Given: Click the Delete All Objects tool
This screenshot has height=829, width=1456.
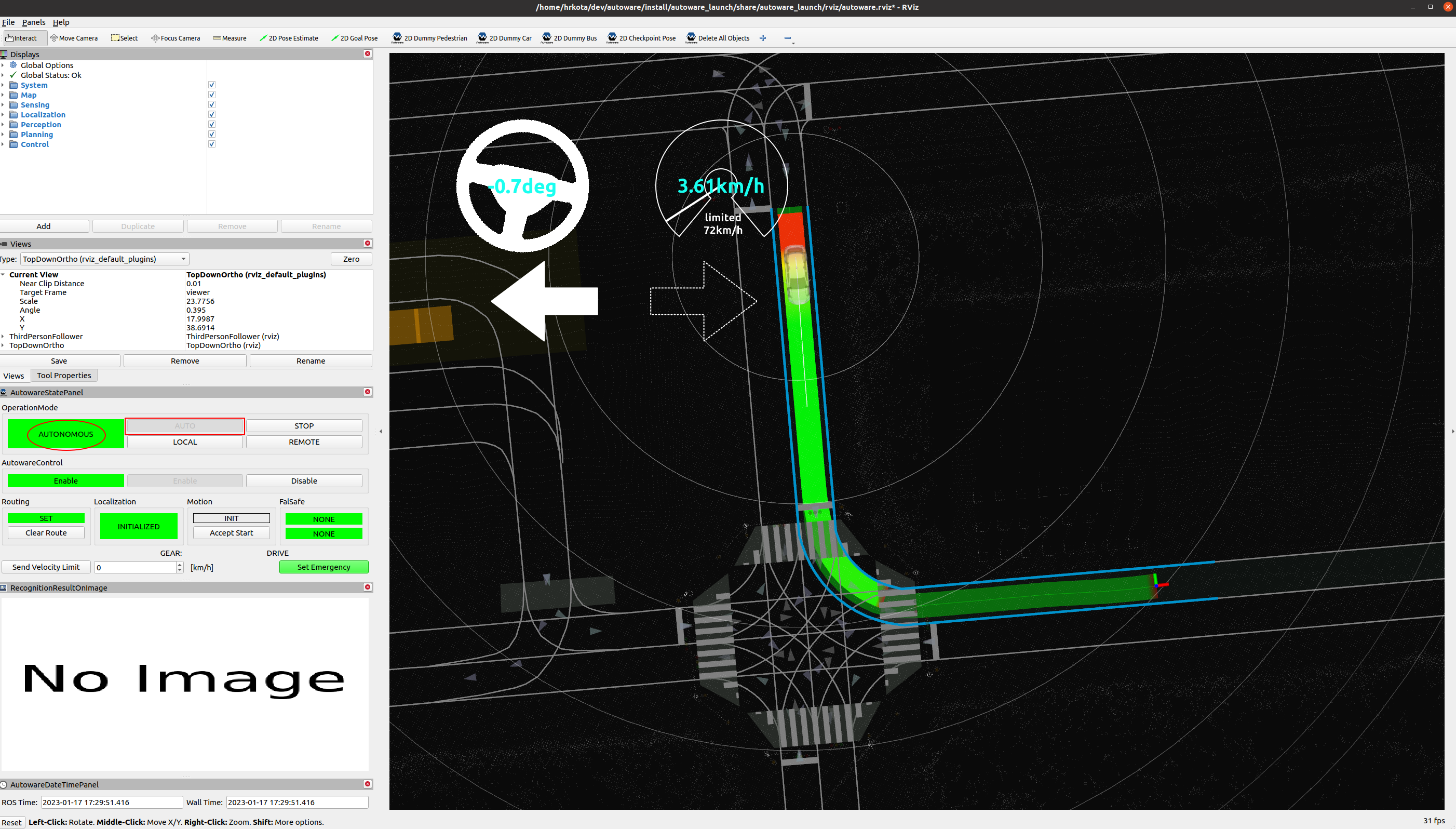Looking at the screenshot, I should coord(717,38).
